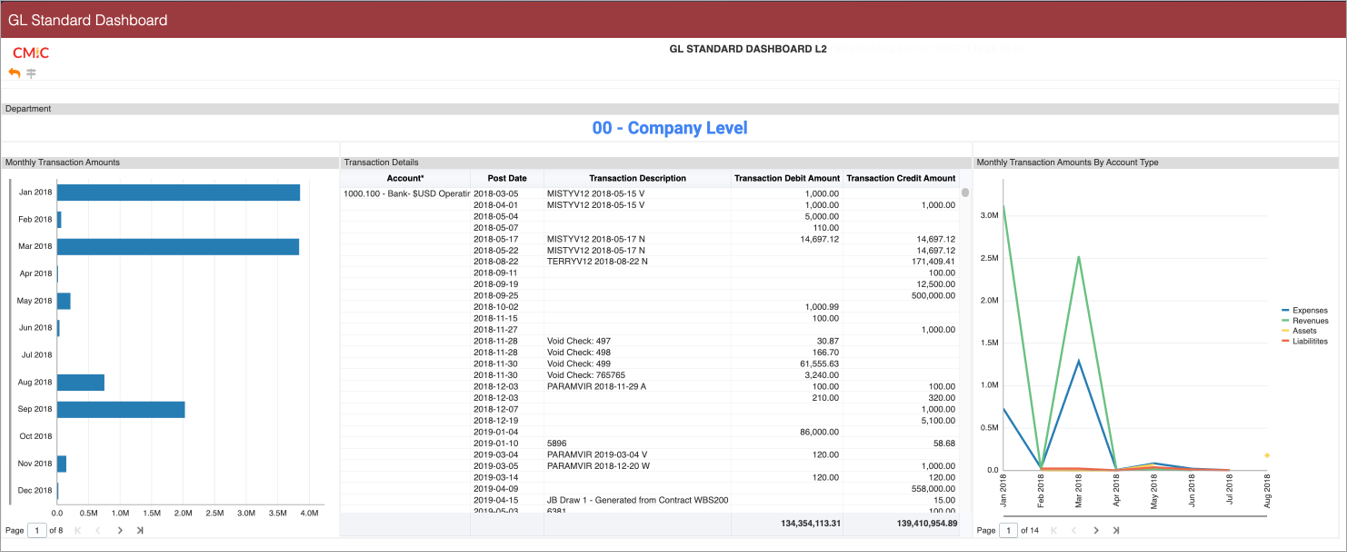
Task: Go to first page of Account Type chart
Action: (1053, 530)
